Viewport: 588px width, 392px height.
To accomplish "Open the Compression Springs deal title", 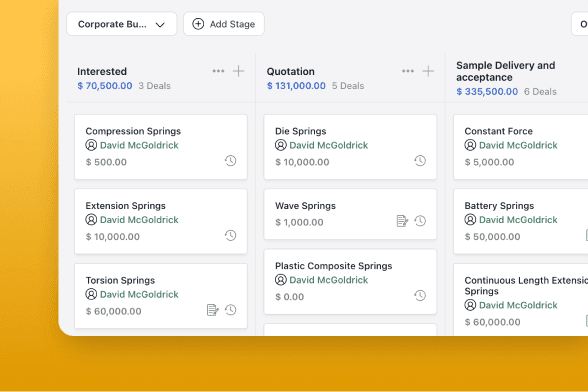I will pyautogui.click(x=133, y=131).
